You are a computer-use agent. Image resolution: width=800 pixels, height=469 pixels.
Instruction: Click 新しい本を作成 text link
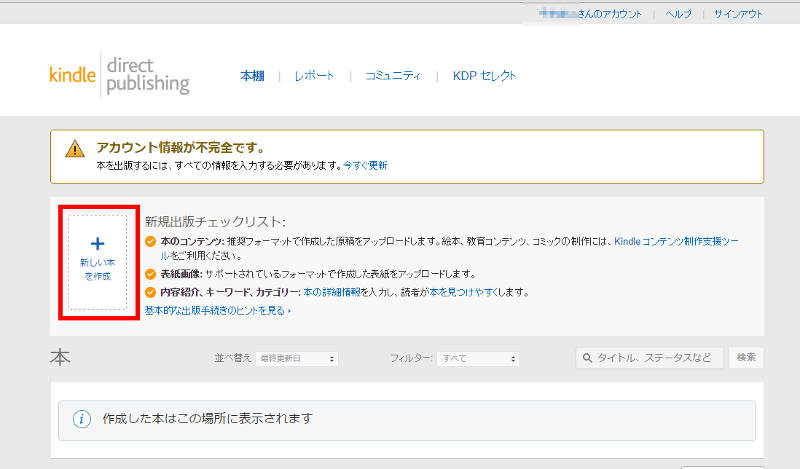point(97,269)
